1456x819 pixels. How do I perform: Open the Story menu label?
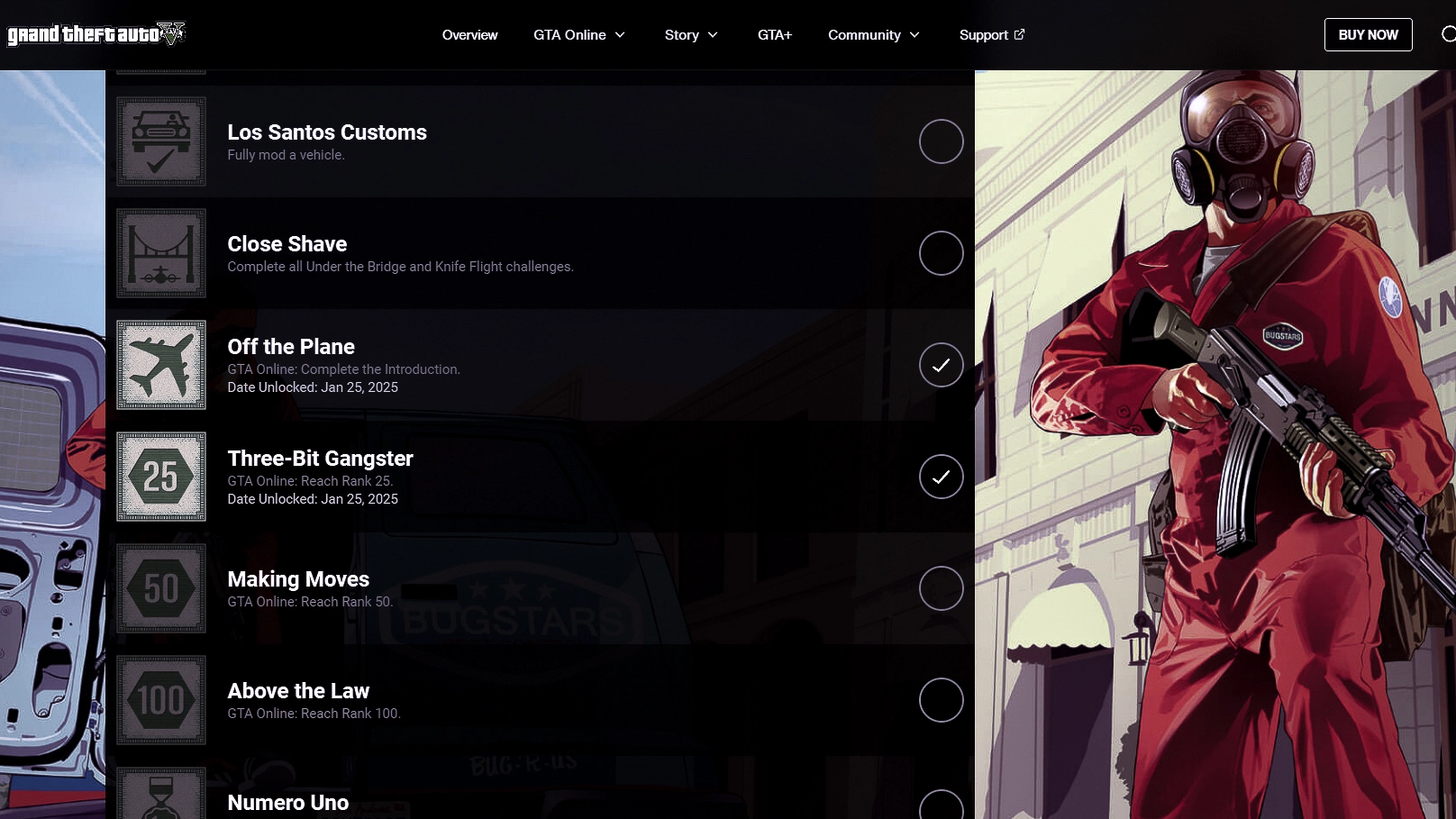(x=682, y=35)
